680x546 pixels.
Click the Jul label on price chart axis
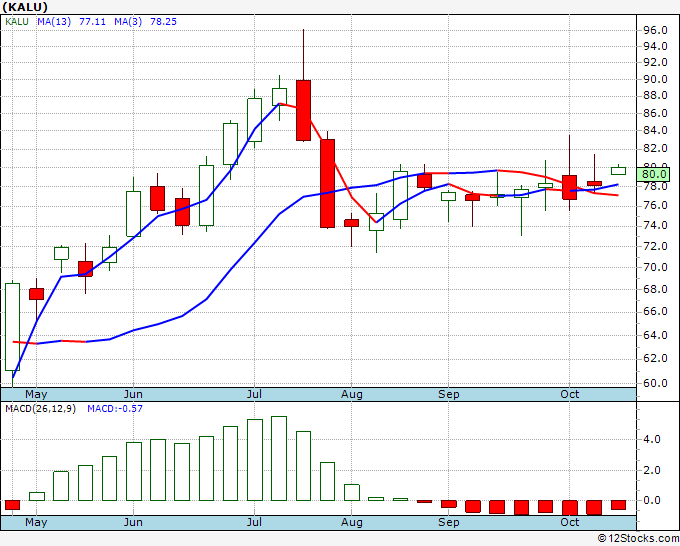click(255, 394)
